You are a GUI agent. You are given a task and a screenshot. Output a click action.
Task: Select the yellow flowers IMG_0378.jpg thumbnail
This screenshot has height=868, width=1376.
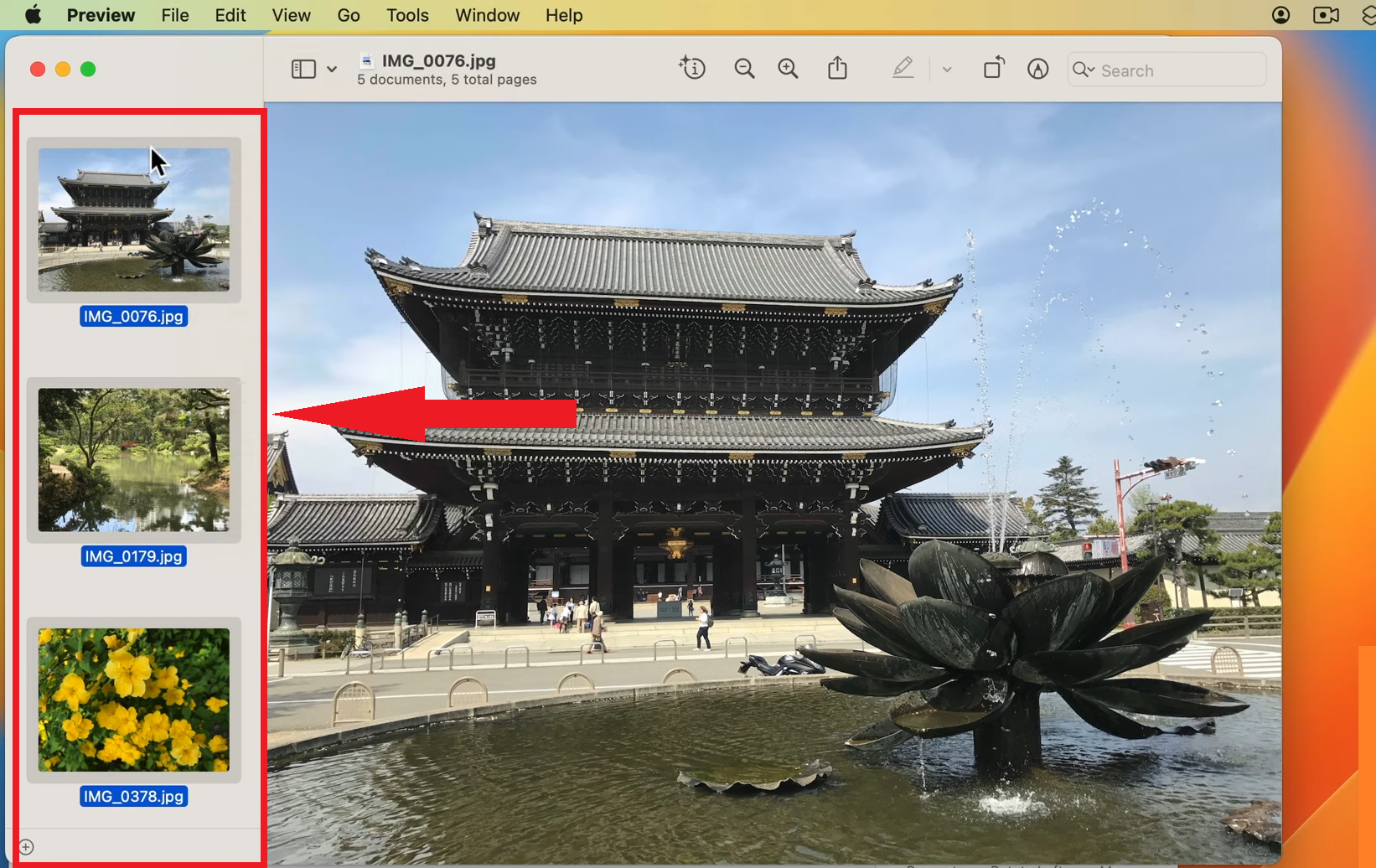pos(134,700)
